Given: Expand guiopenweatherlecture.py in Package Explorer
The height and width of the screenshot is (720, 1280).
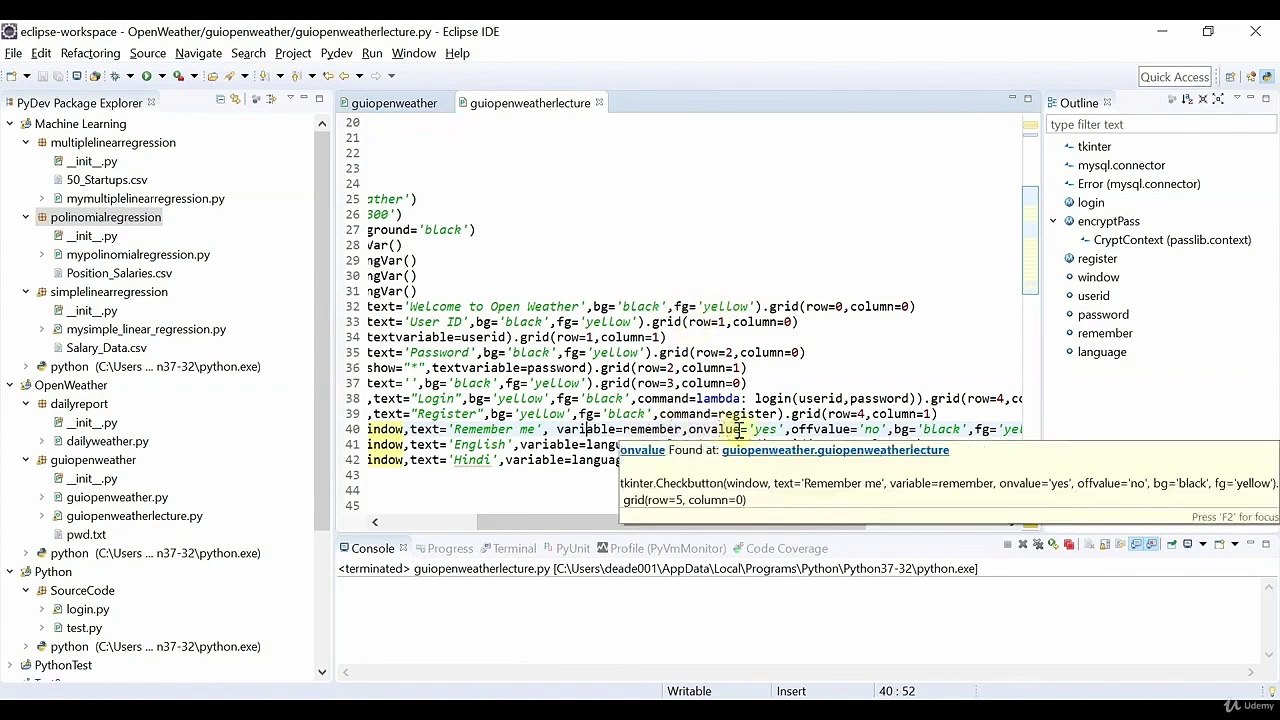Looking at the screenshot, I should pos(42,516).
